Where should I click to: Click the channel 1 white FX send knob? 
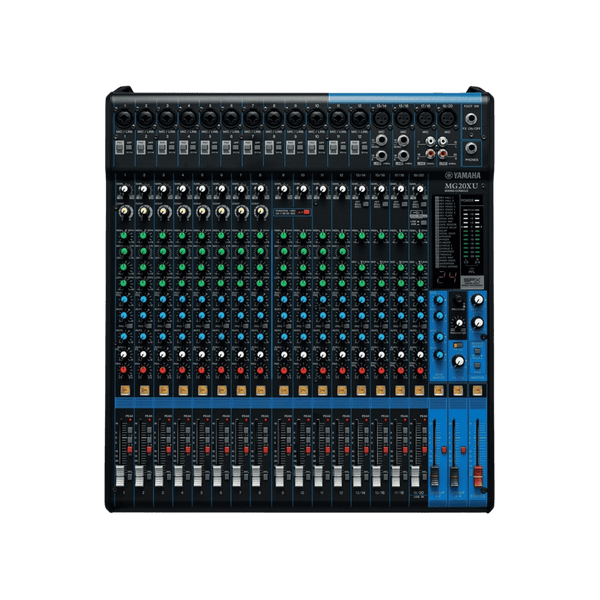click(124, 354)
